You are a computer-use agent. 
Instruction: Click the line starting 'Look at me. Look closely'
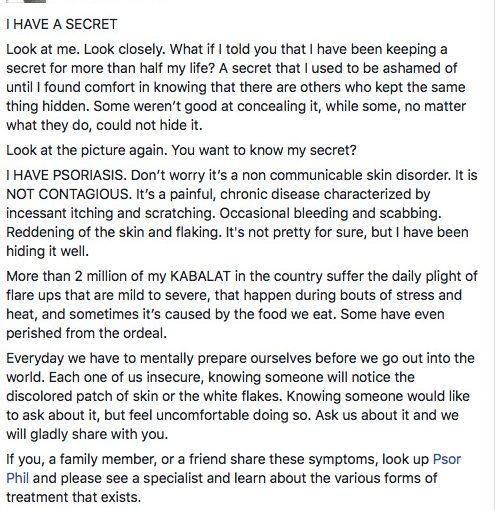[227, 49]
